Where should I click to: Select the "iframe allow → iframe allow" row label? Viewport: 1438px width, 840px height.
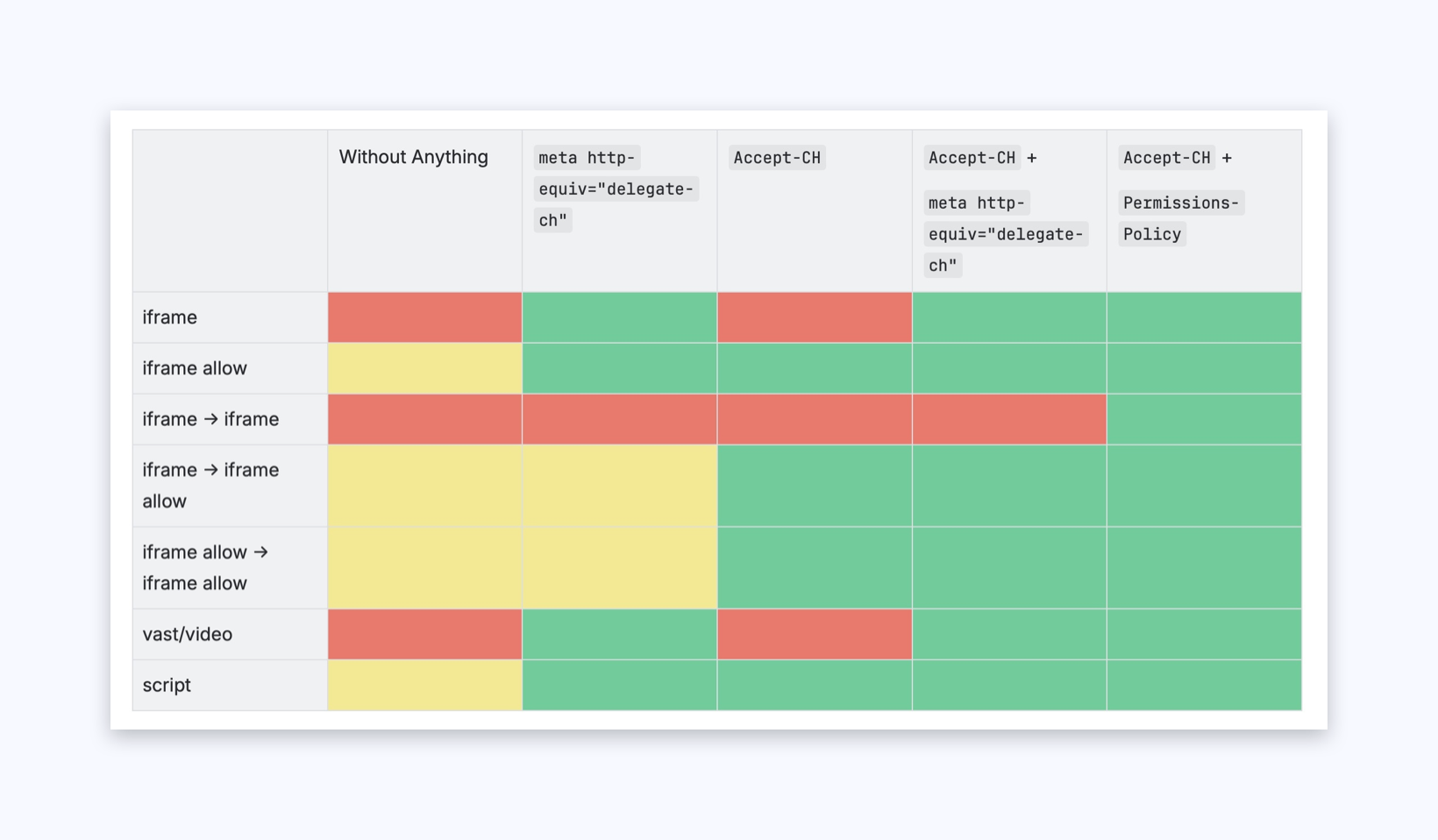[205, 567]
